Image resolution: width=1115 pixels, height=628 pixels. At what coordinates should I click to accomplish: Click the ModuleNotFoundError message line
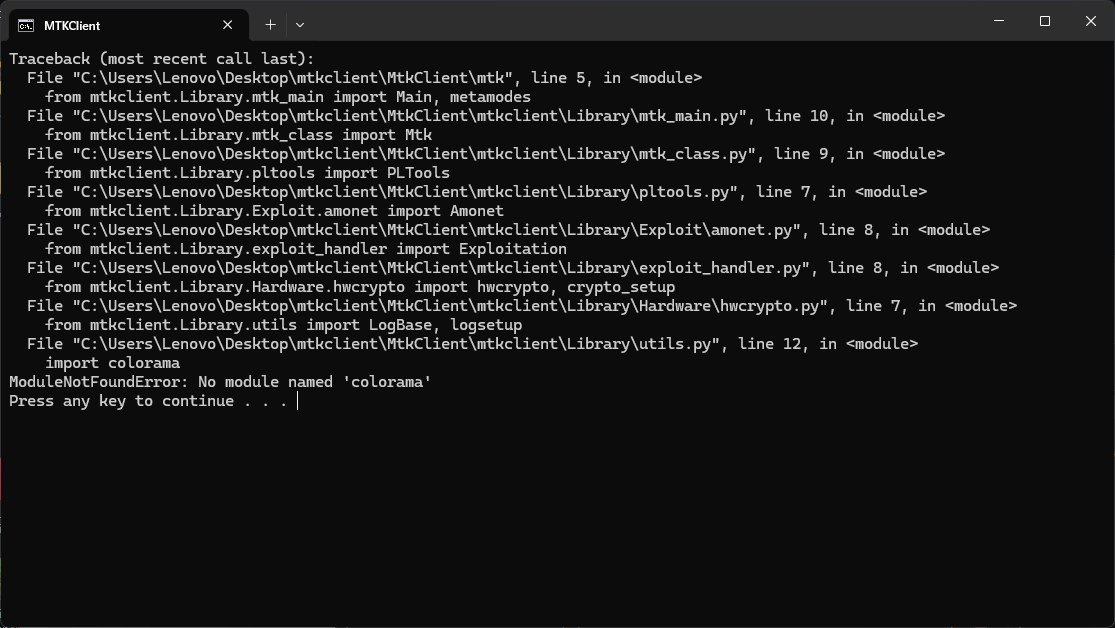point(220,382)
